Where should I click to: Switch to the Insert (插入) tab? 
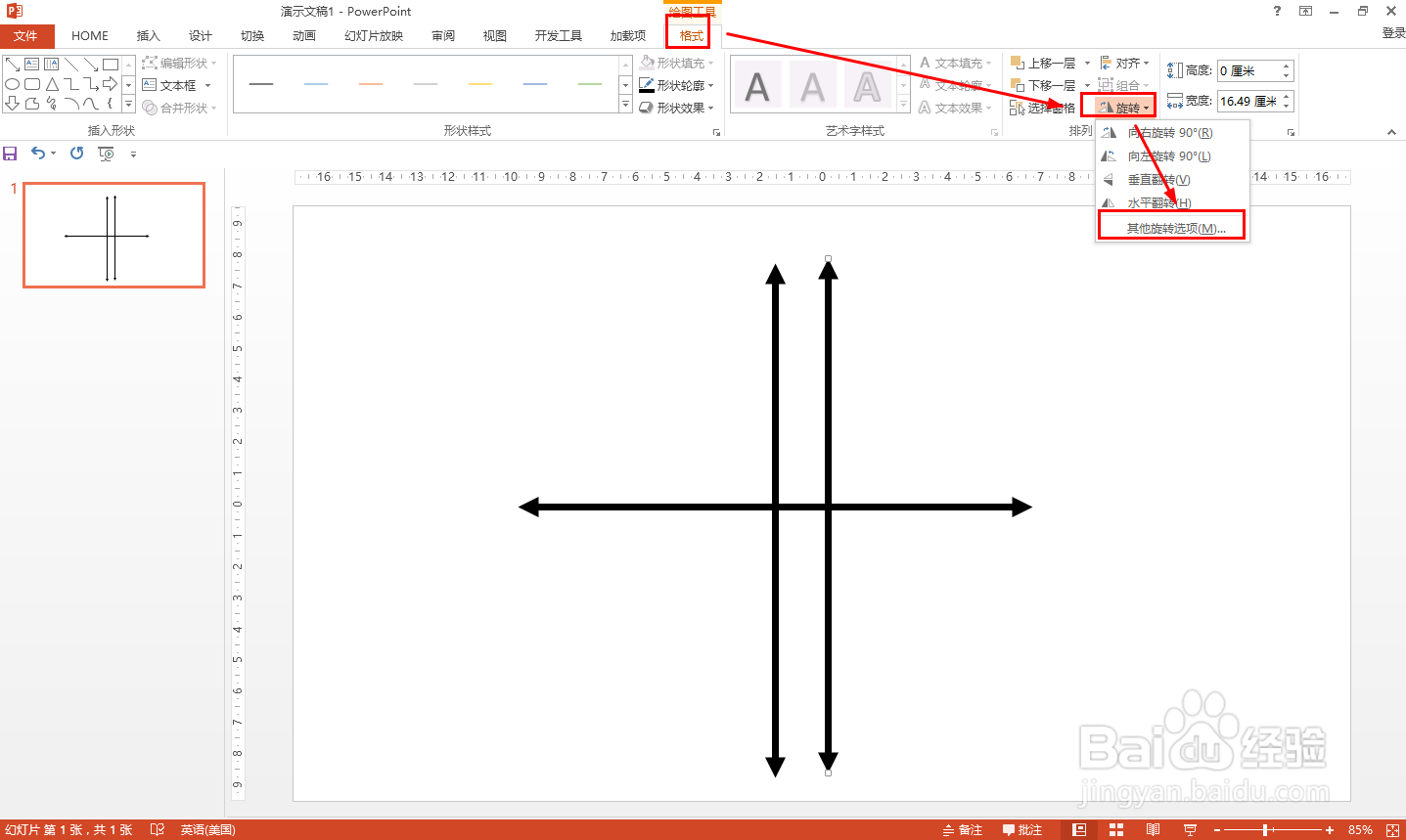pos(148,36)
